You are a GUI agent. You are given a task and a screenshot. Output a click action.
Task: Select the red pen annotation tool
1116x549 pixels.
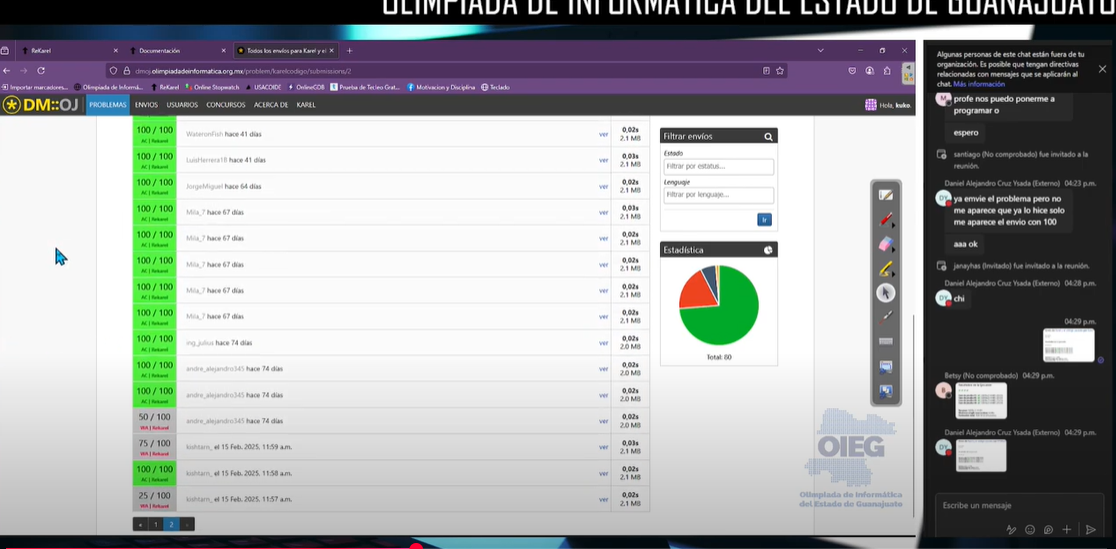[885, 220]
